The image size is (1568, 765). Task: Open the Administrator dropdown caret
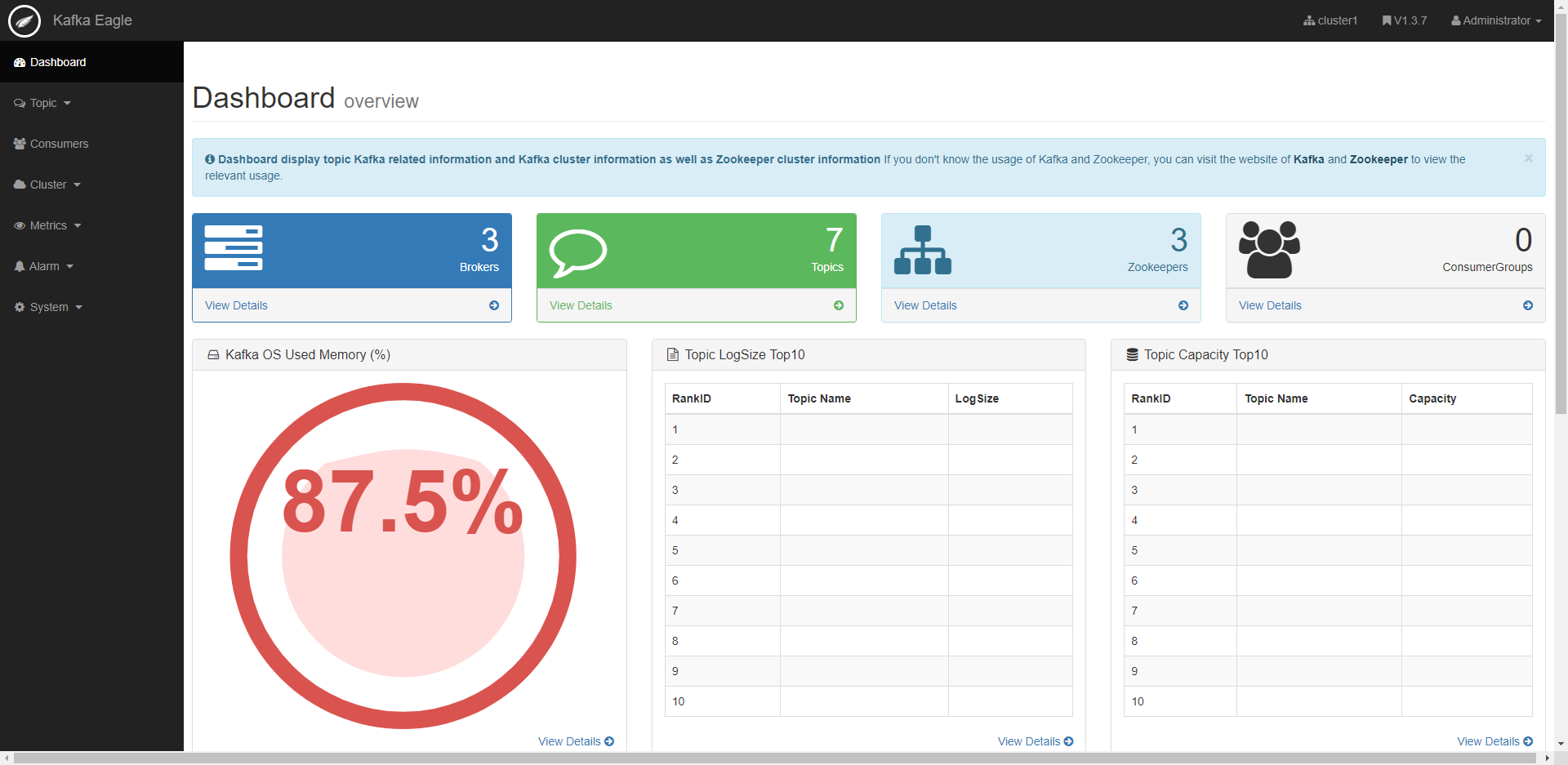1539,21
